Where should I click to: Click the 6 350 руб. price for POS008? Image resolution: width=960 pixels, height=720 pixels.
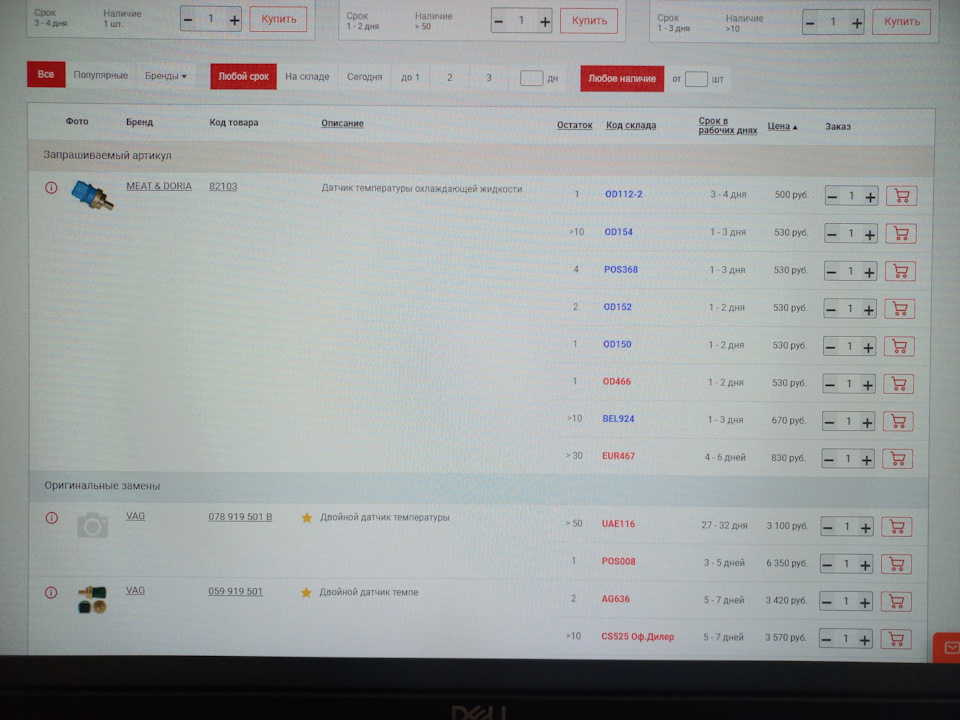coord(786,563)
